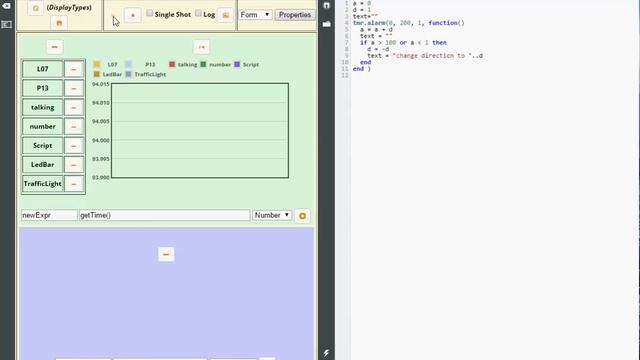This screenshot has height=360, width=640.
Task: Click the (DisplayTypes) label
Action: pos(69,7)
